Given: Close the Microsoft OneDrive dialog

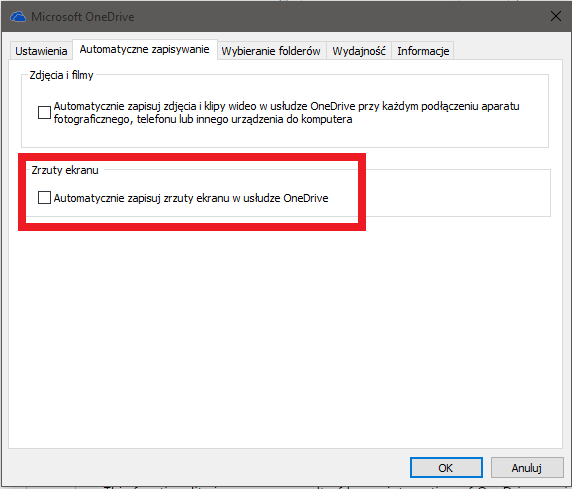Looking at the screenshot, I should click(556, 16).
